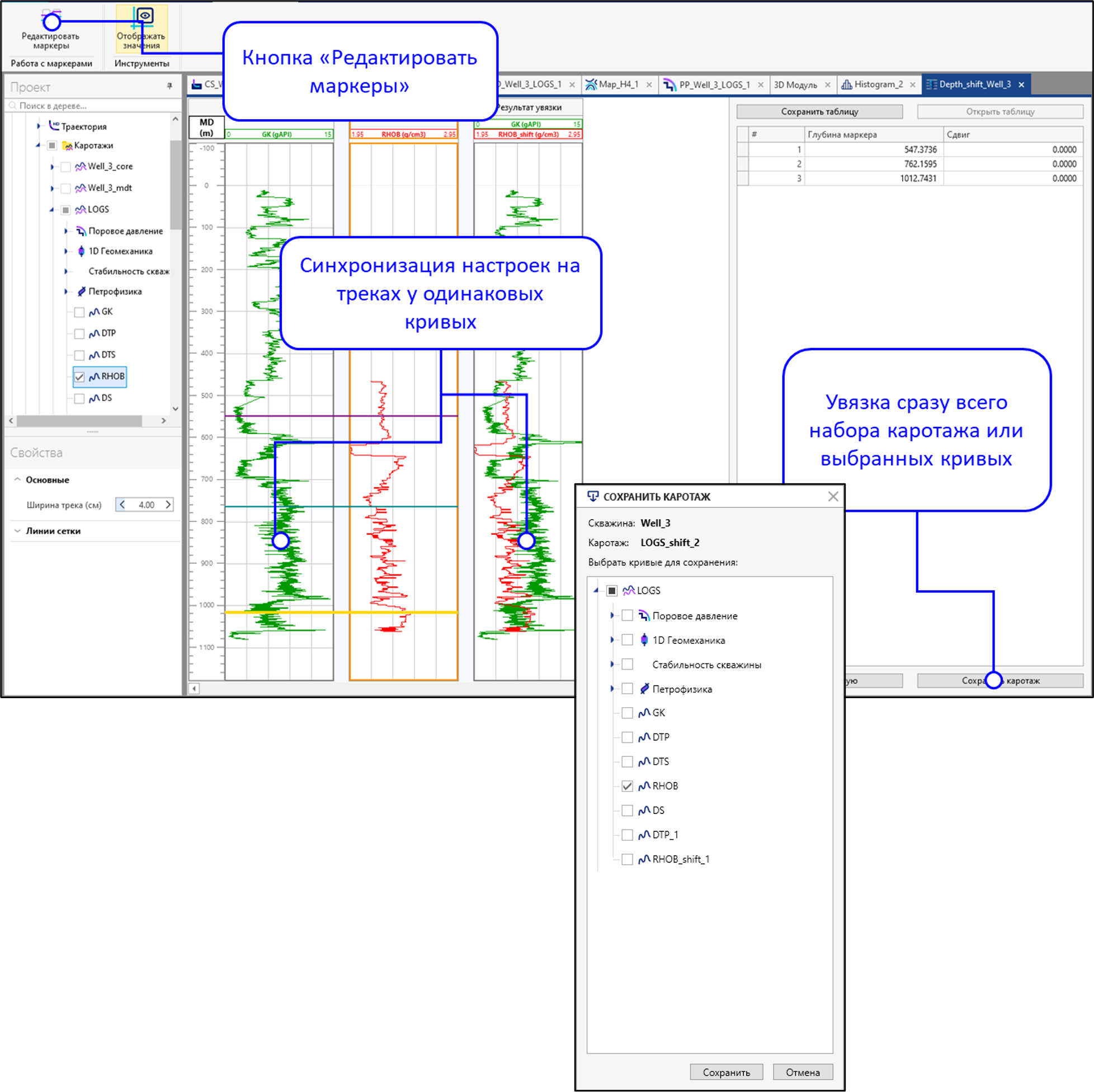Click Открыть таблицу button

pyautogui.click(x=1000, y=111)
